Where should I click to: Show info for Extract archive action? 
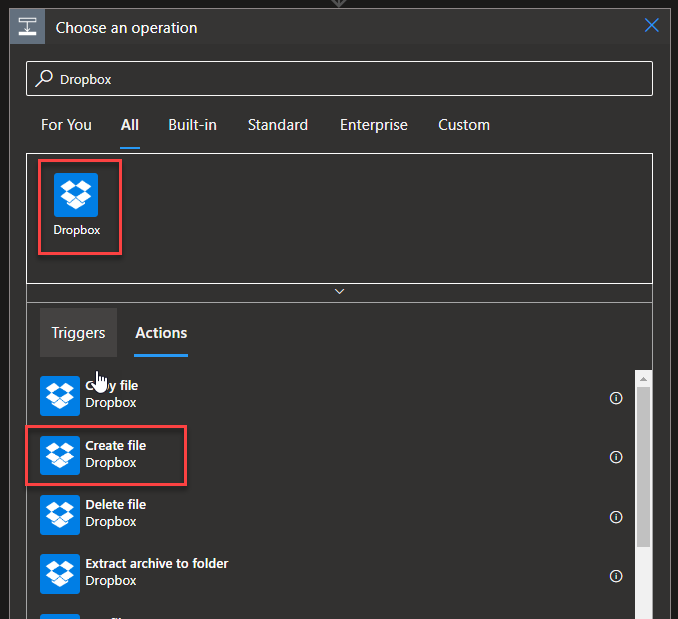click(x=616, y=576)
